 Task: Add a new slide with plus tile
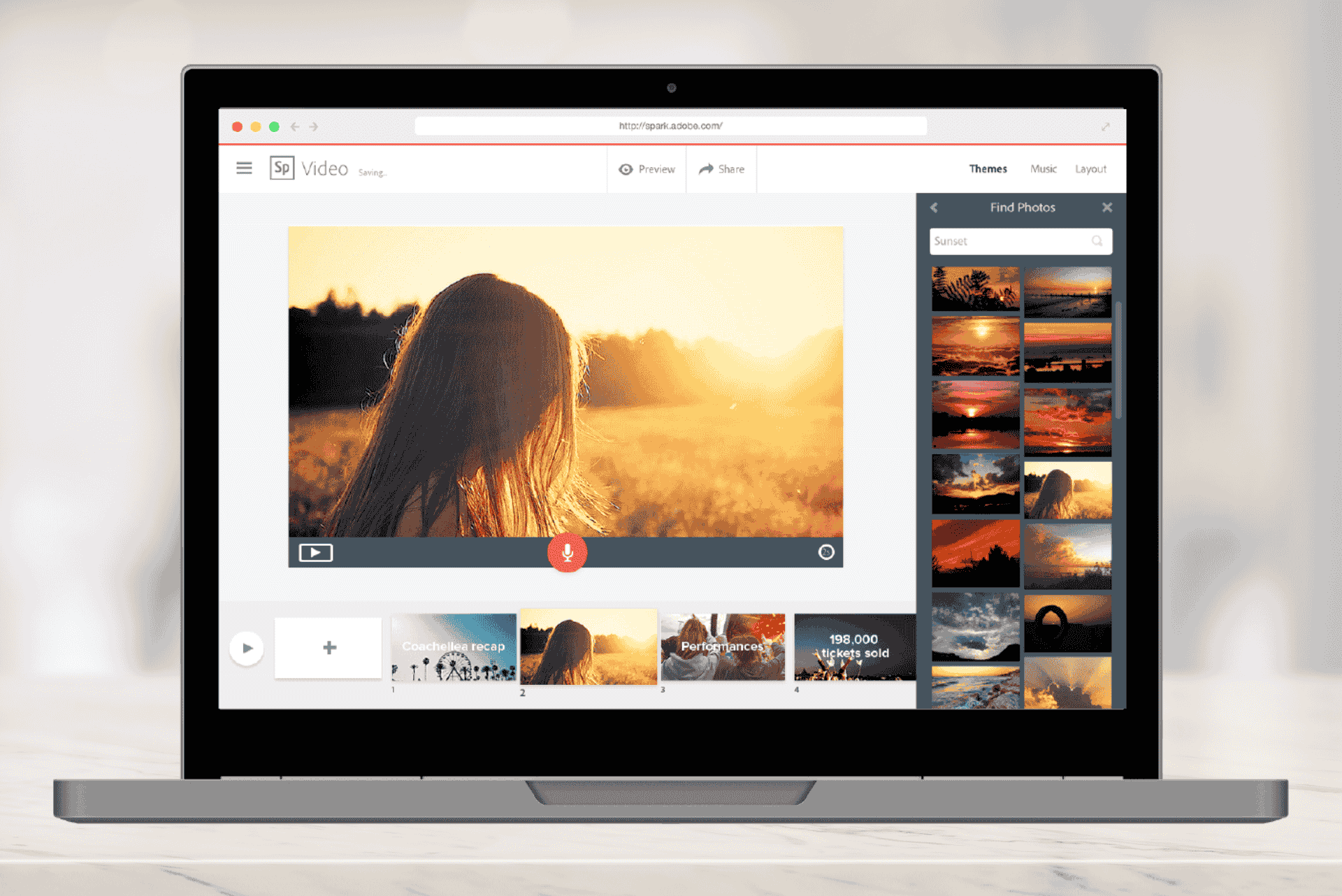(x=329, y=648)
